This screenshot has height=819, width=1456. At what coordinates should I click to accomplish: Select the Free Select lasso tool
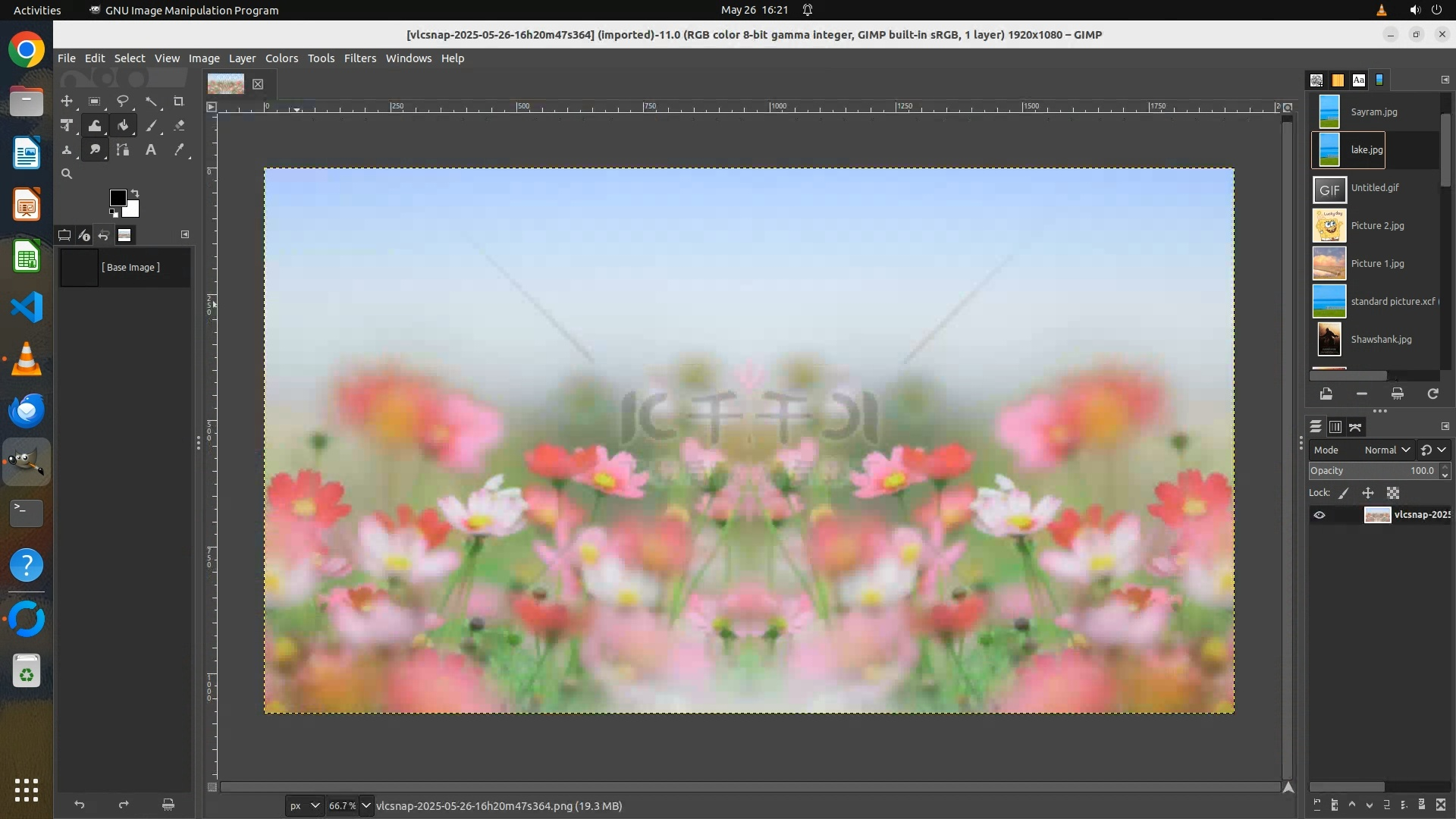pyautogui.click(x=123, y=102)
